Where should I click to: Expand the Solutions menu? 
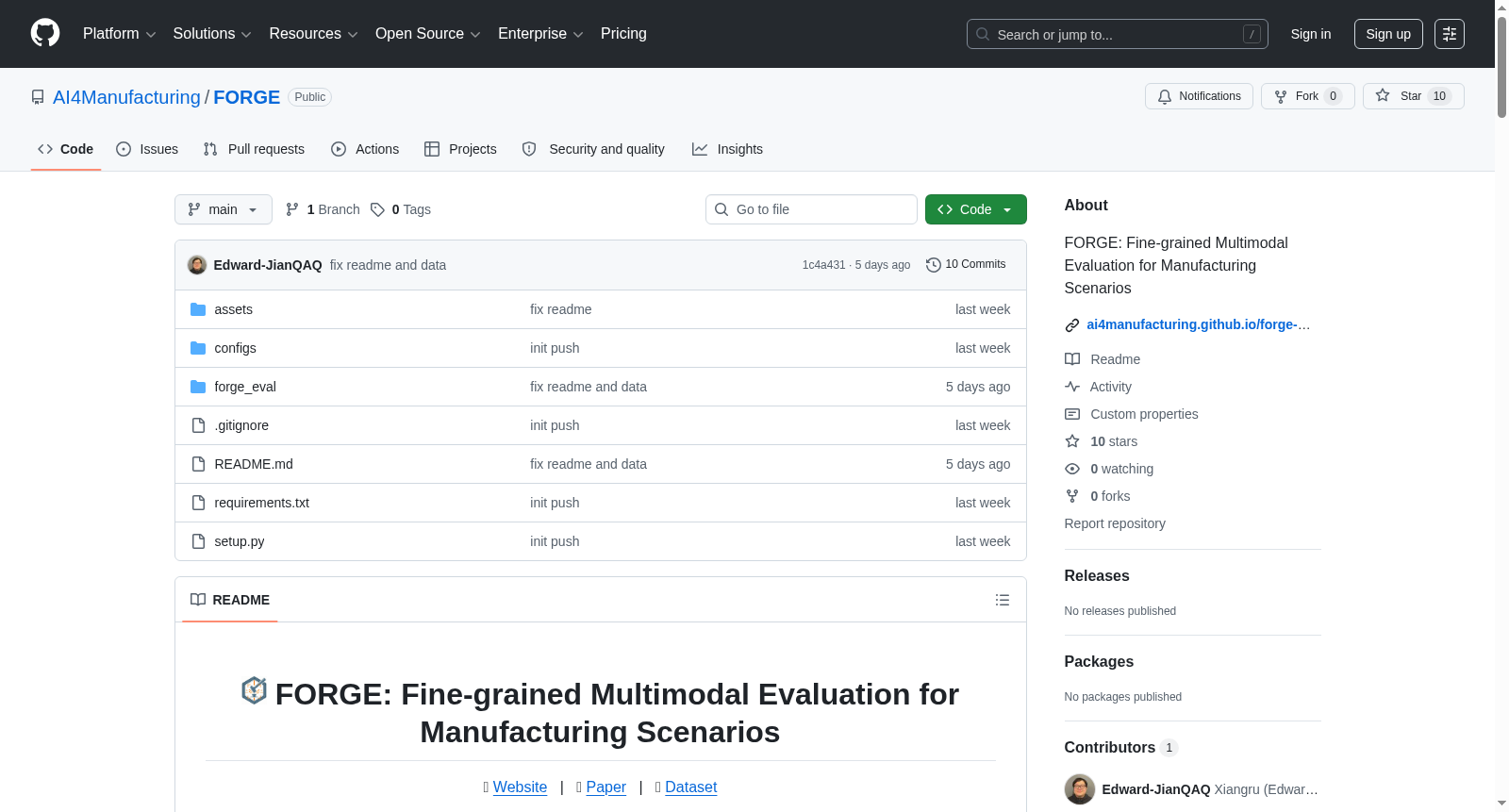point(212,34)
